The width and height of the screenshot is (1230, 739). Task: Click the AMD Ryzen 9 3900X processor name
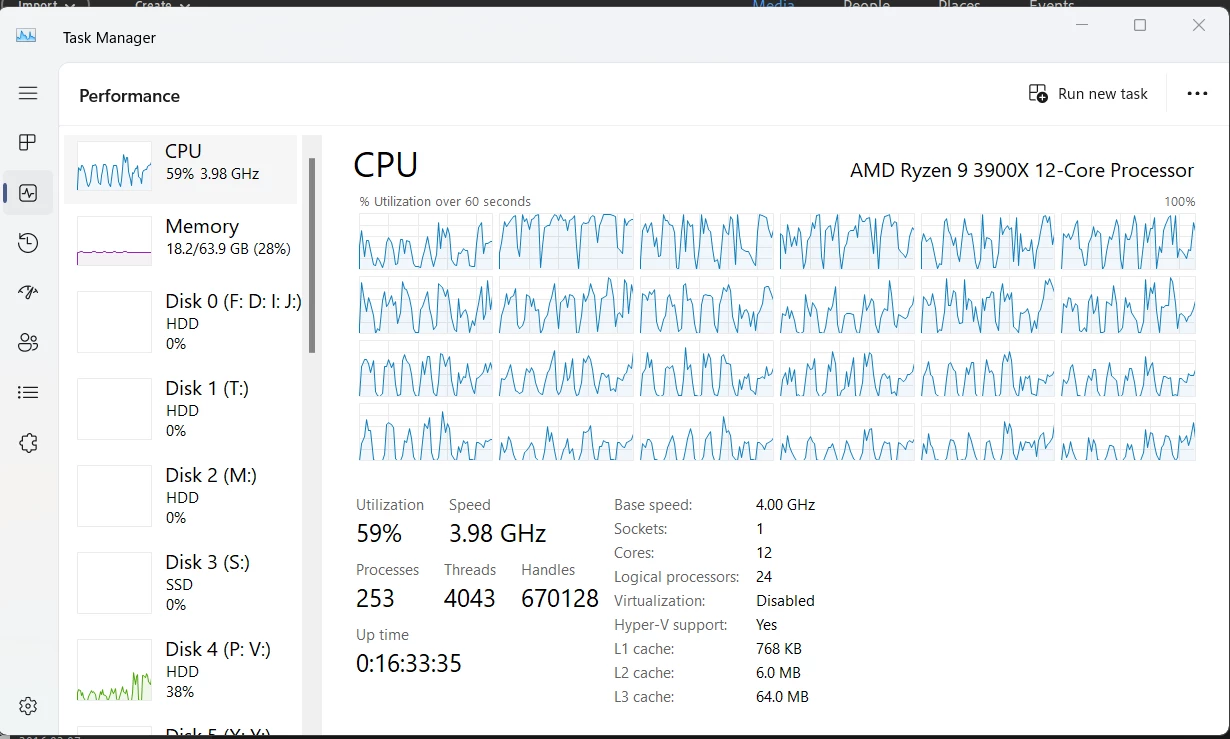click(x=1022, y=170)
